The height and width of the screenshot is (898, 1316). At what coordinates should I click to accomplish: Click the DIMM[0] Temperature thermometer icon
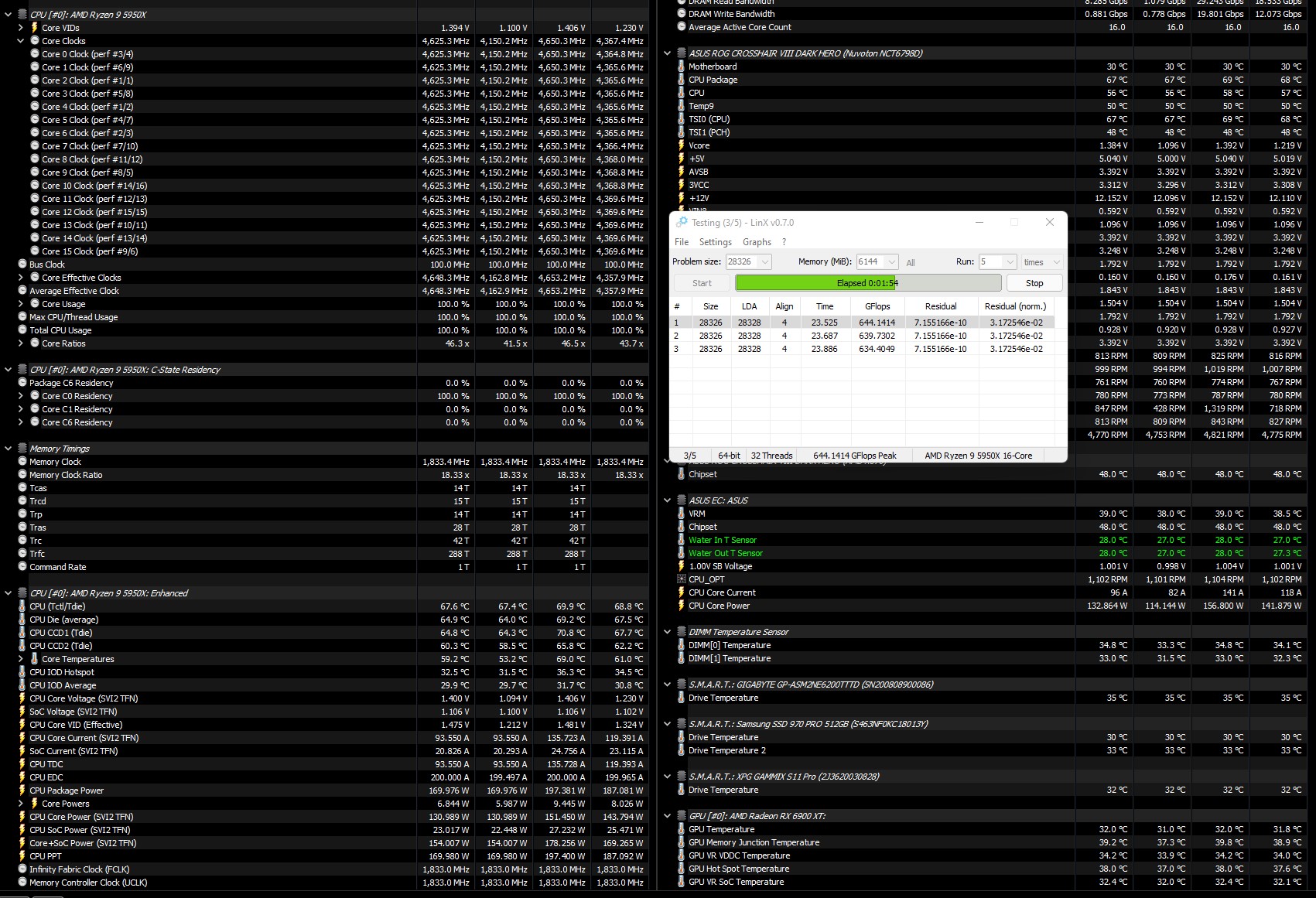[682, 645]
